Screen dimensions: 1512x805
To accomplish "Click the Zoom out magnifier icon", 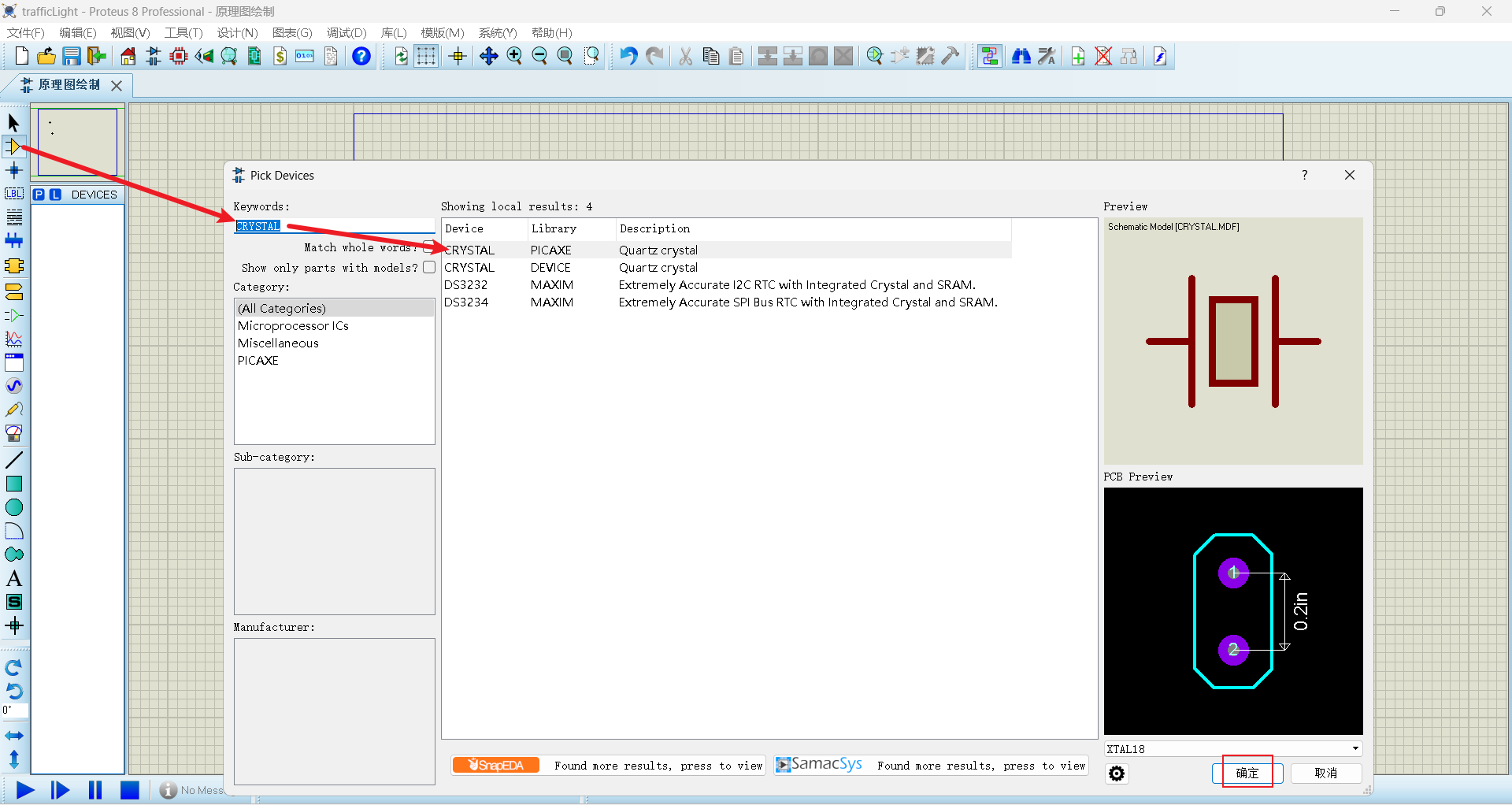I will click(539, 56).
